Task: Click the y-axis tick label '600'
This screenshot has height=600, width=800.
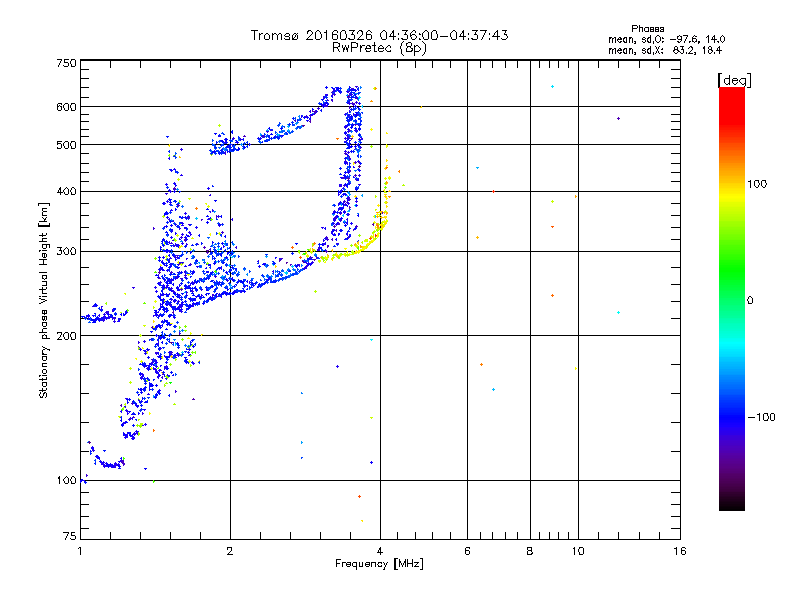Action: click(x=66, y=107)
